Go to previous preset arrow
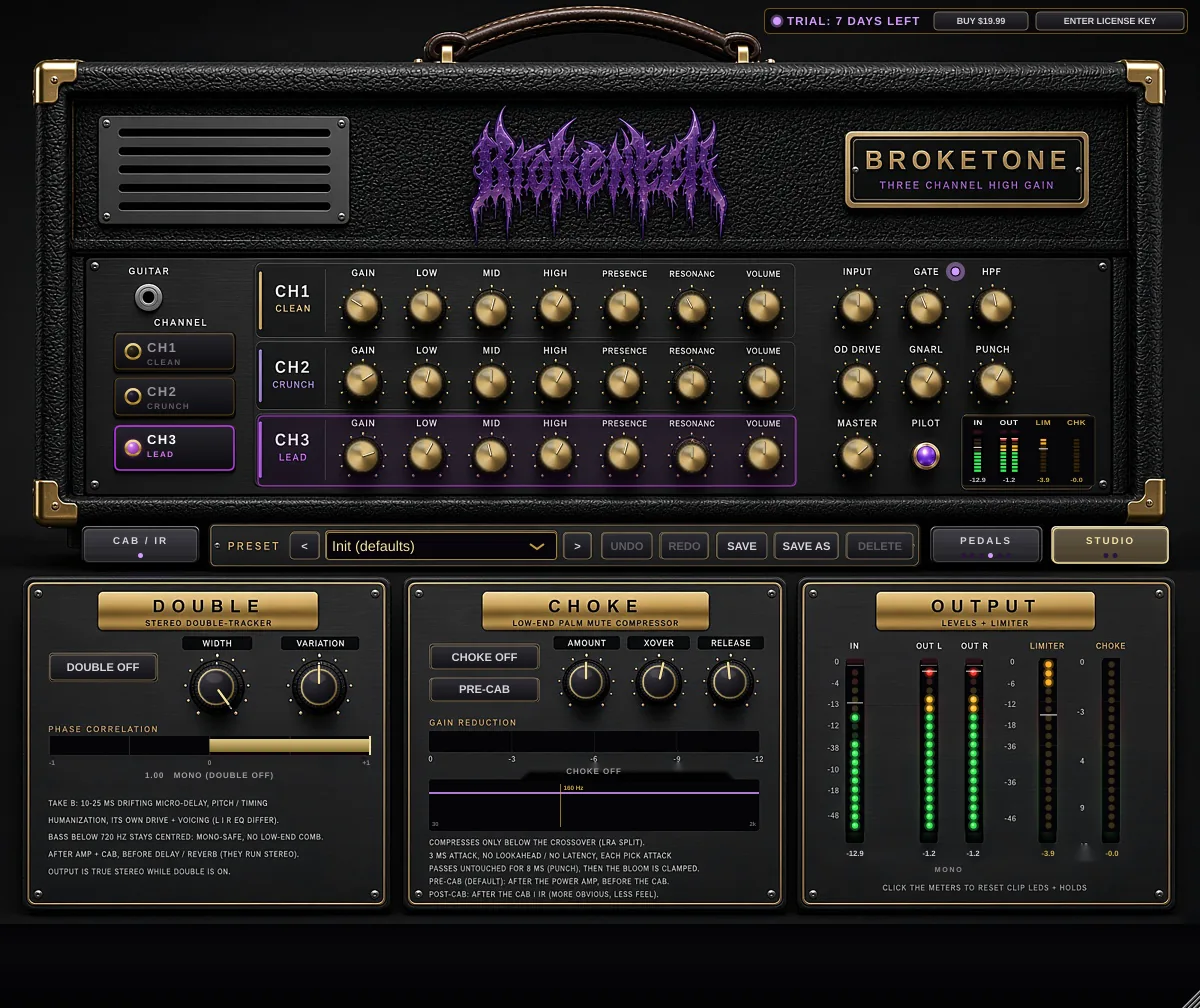The image size is (1200, 1008). point(304,546)
